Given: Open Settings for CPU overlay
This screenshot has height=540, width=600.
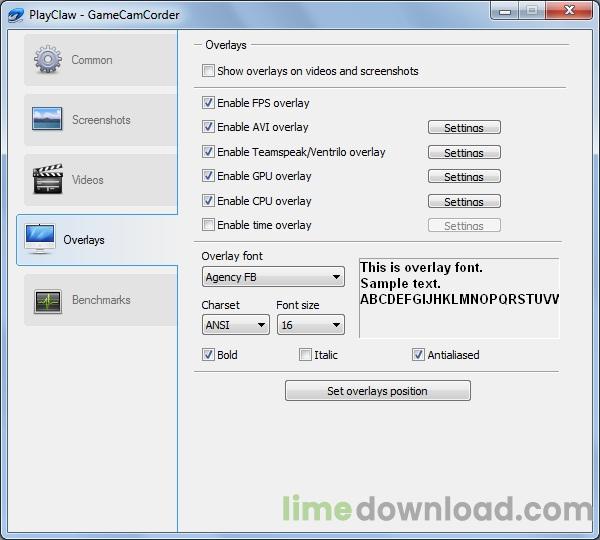Looking at the screenshot, I should (x=464, y=201).
